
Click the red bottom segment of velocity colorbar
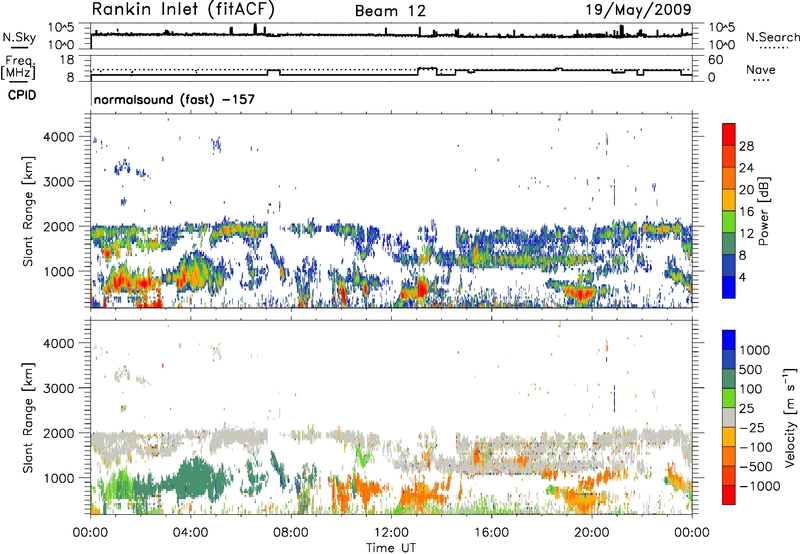point(729,495)
